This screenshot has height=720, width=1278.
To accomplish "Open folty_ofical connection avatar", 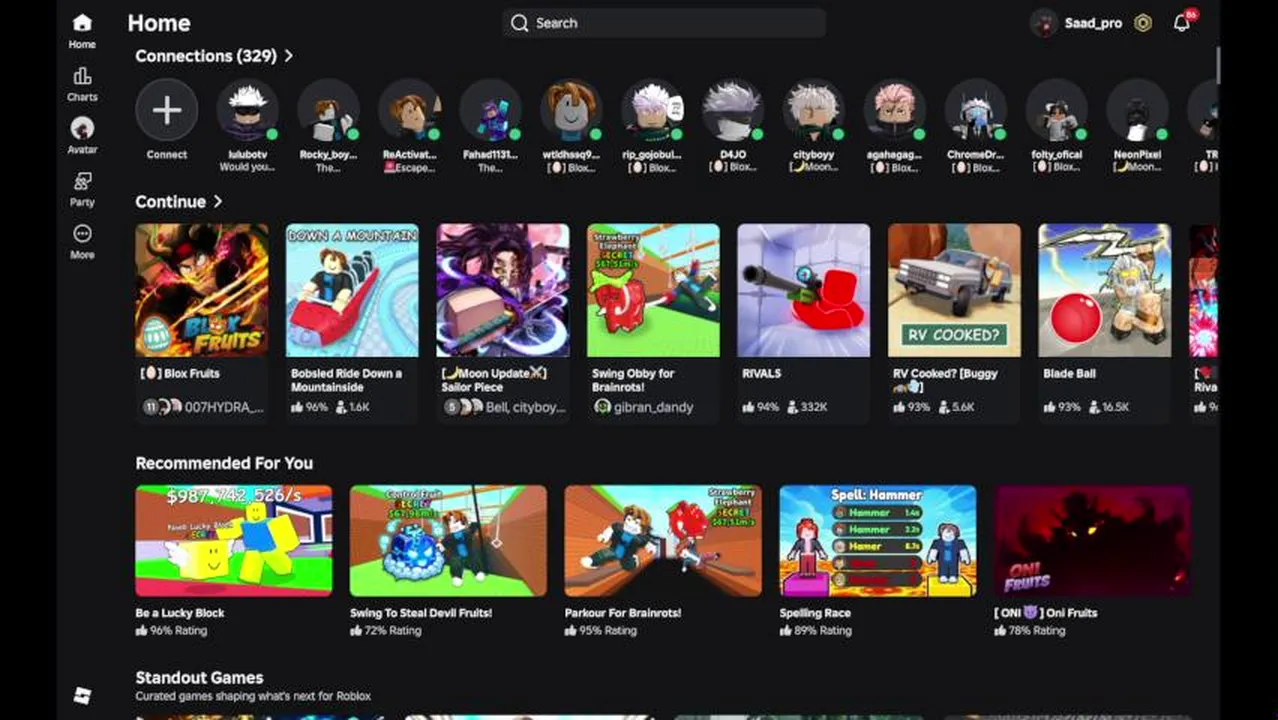I will [x=1056, y=110].
